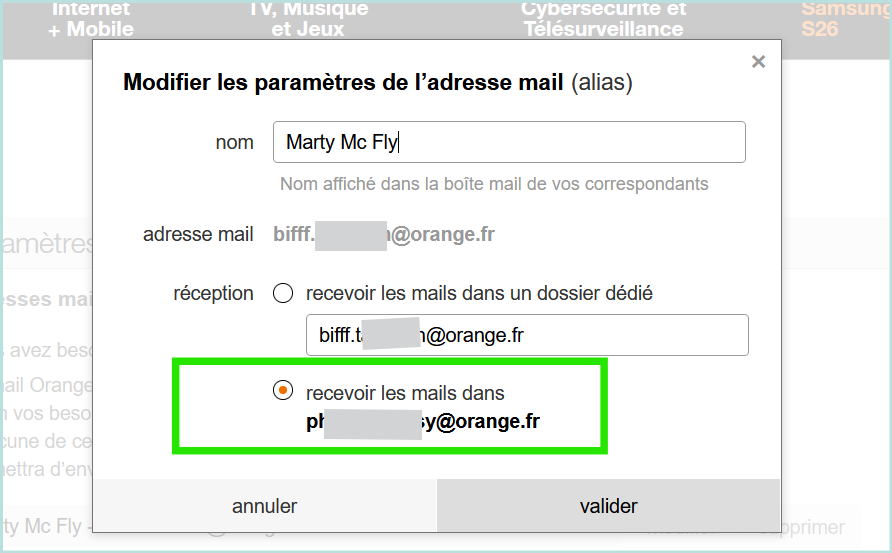
Task: Click the bold main mailbox address text
Action: [x=423, y=422]
